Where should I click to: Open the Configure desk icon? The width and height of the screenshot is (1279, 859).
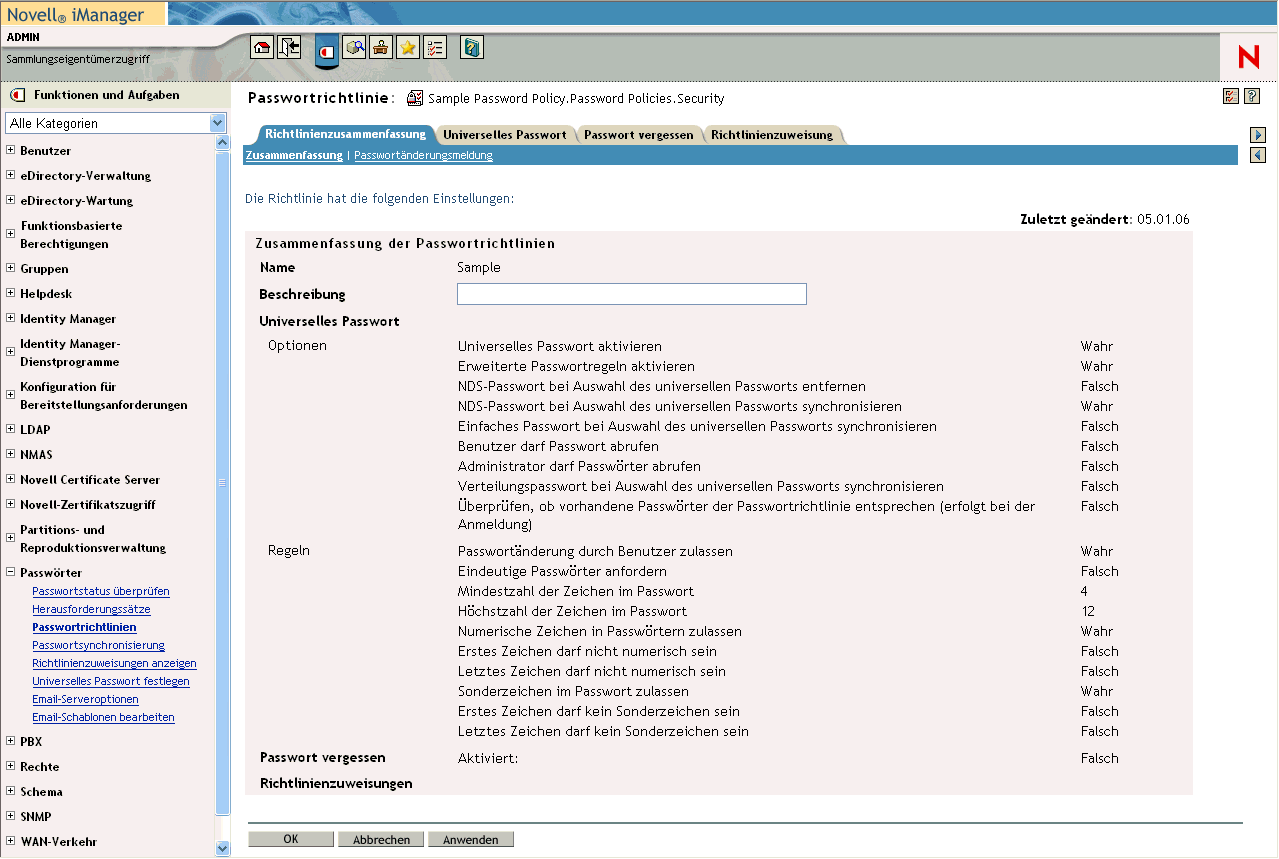[381, 47]
